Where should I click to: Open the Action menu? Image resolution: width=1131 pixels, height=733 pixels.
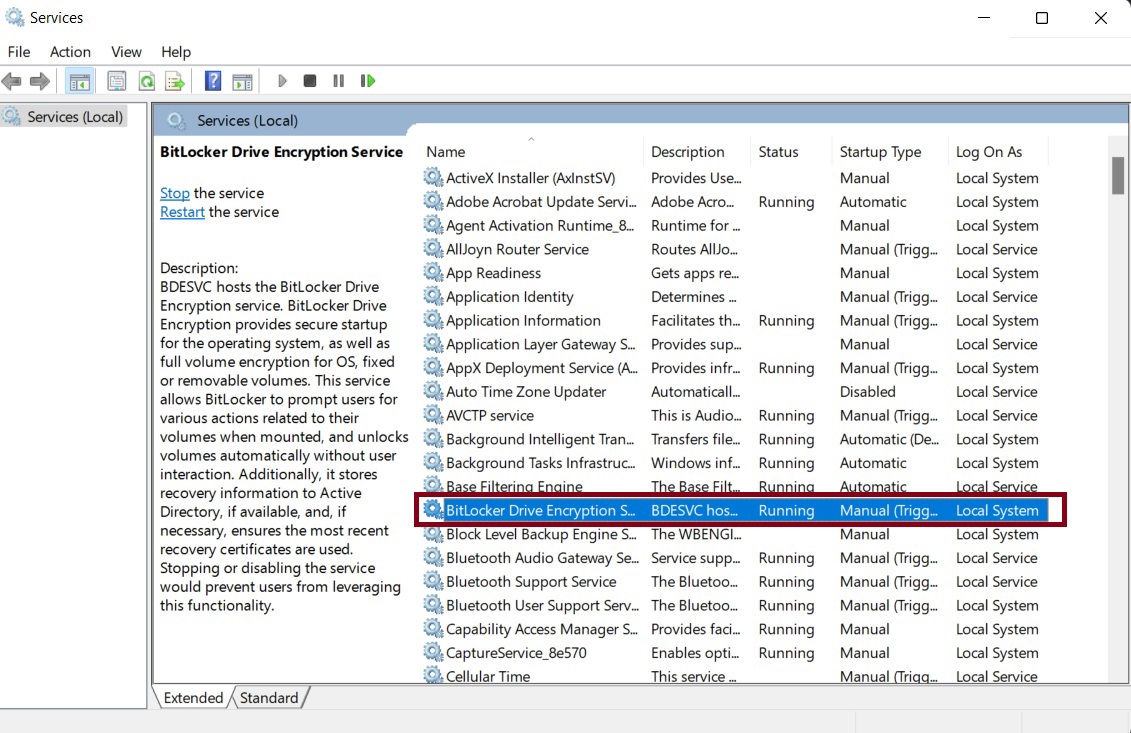[x=70, y=52]
